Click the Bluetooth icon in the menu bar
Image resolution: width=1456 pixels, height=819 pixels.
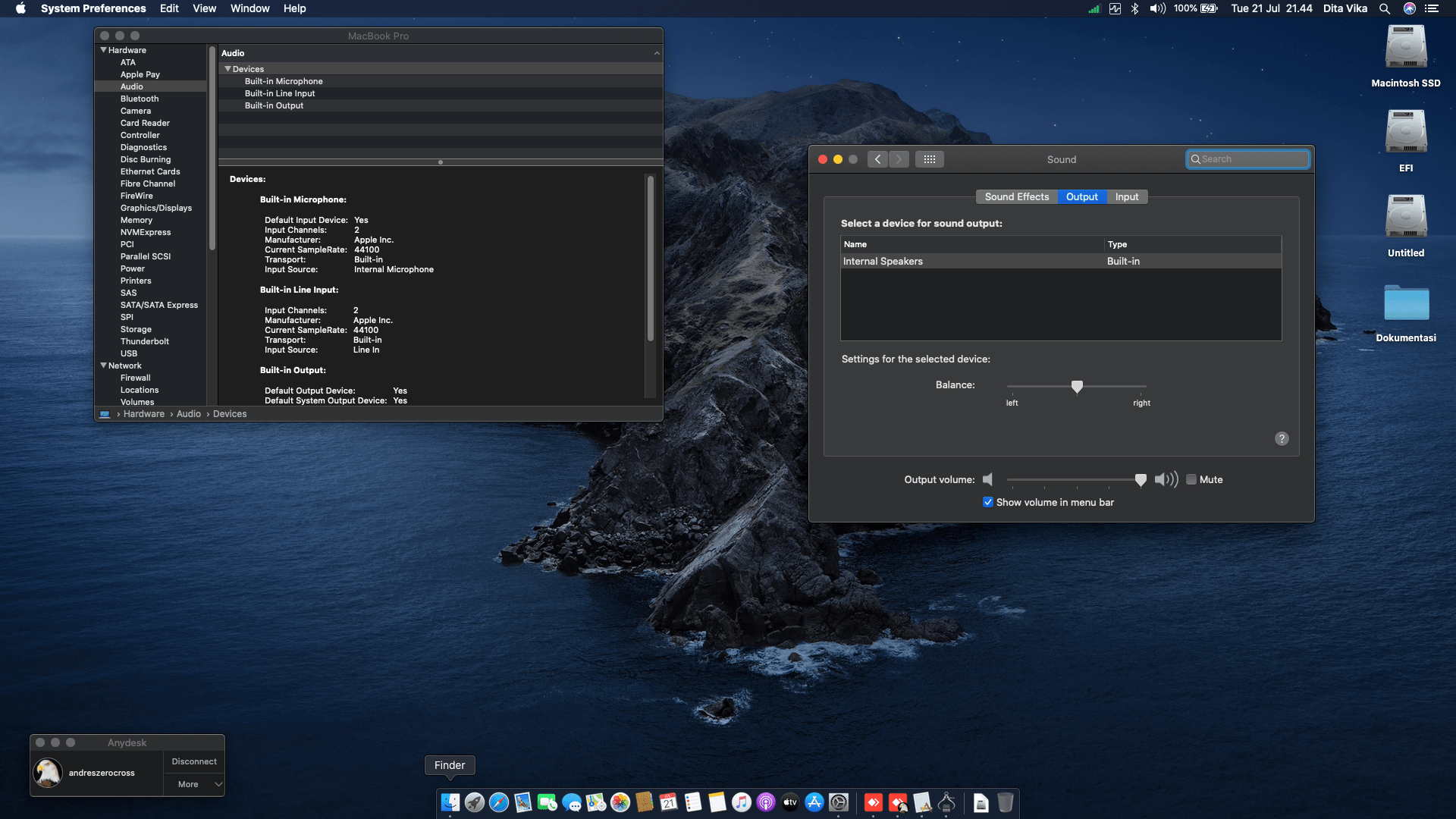pyautogui.click(x=1135, y=8)
